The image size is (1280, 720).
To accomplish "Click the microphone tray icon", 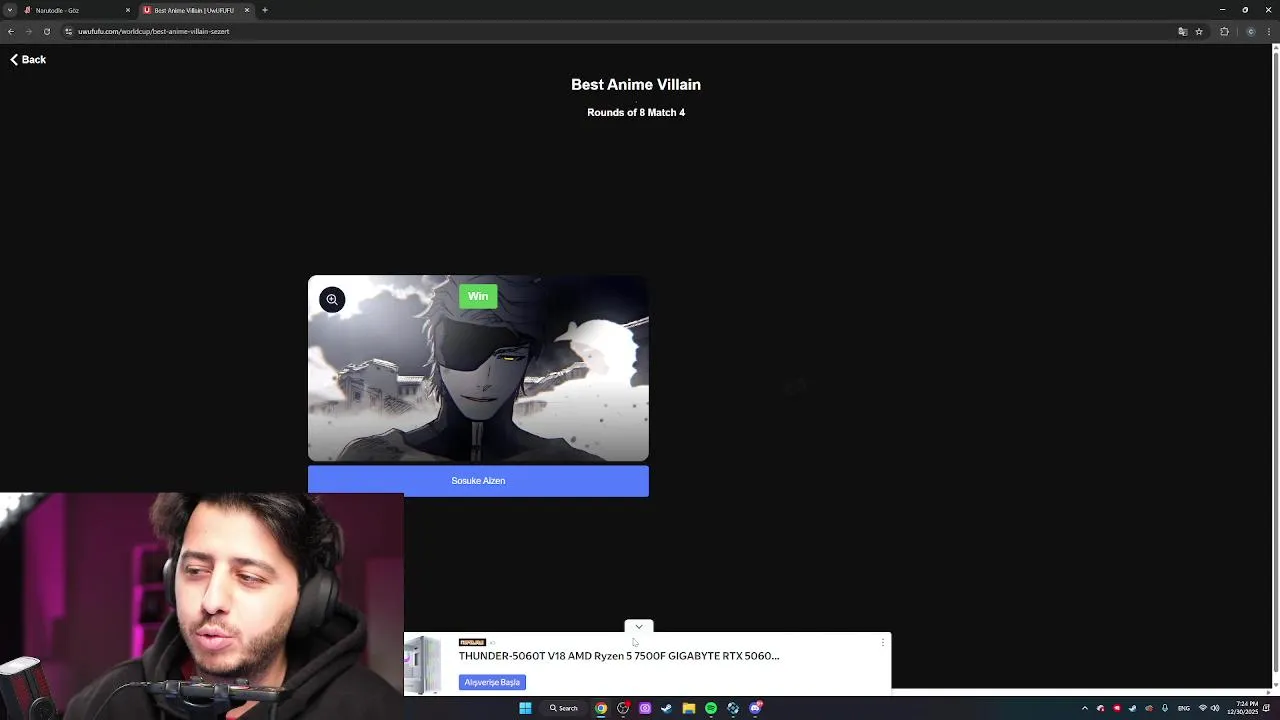I will click(x=1165, y=708).
